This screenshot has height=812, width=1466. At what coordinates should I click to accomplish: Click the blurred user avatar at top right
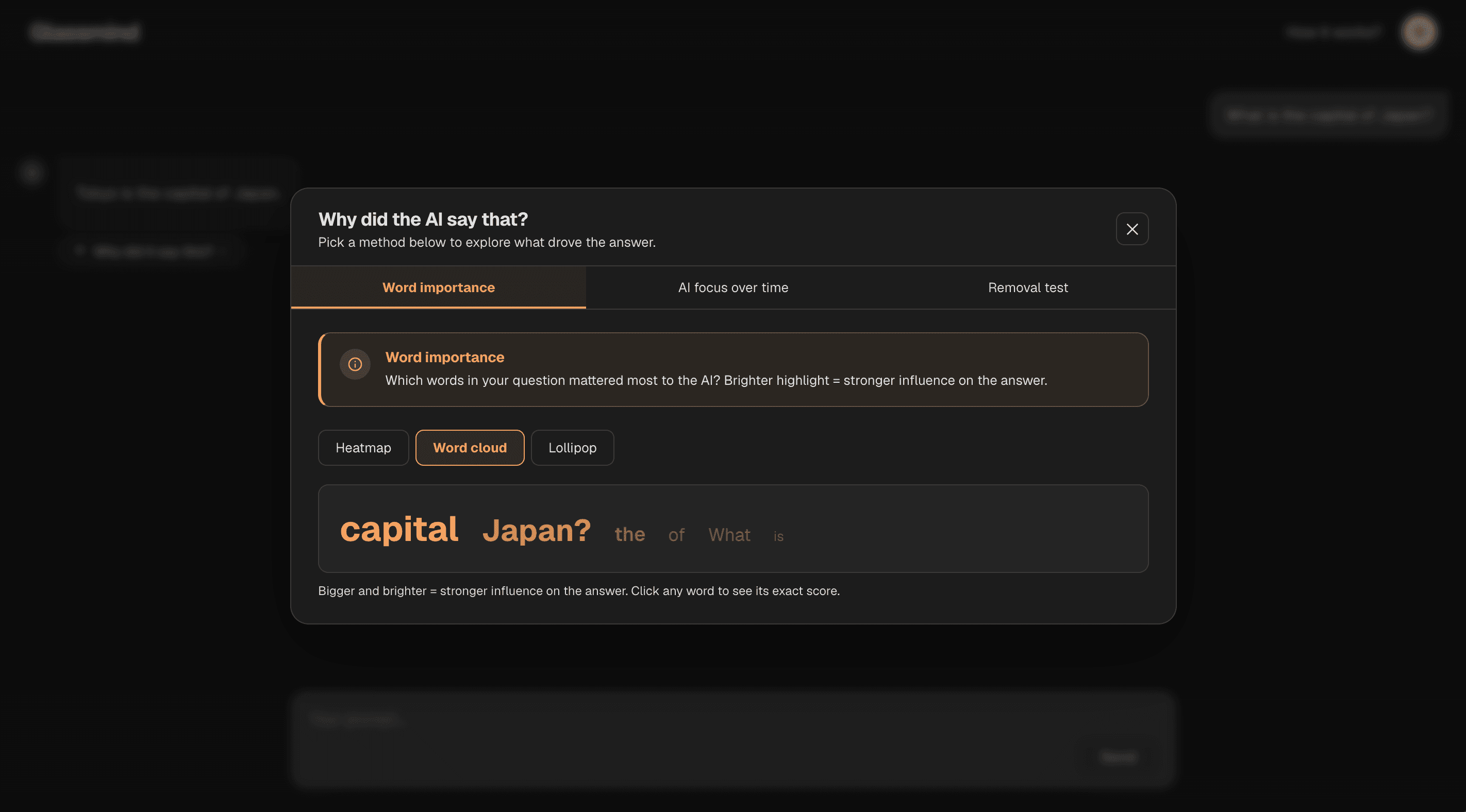click(x=1419, y=32)
